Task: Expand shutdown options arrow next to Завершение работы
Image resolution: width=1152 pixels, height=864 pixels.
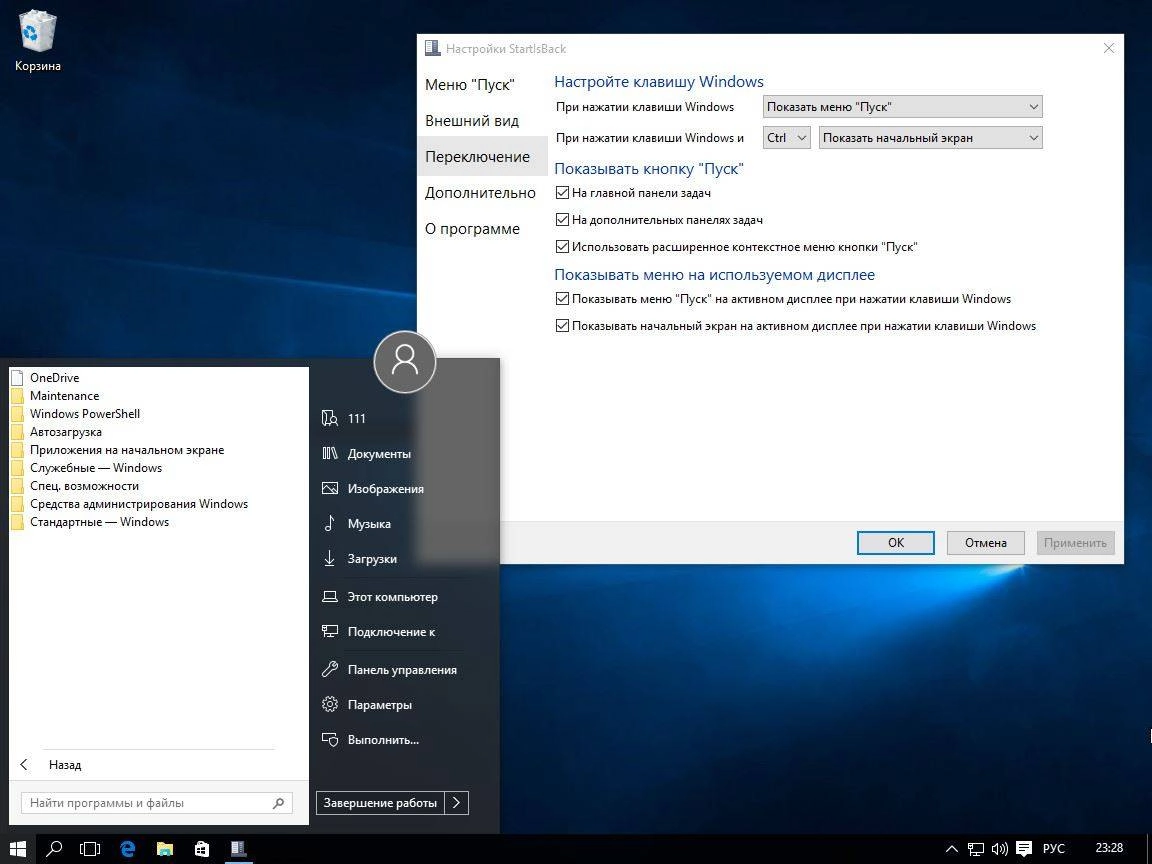Action: click(456, 803)
